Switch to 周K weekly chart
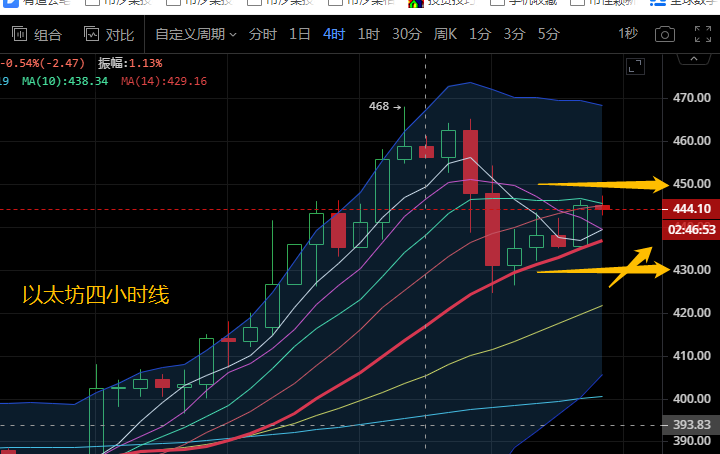This screenshot has width=720, height=454. tap(445, 35)
